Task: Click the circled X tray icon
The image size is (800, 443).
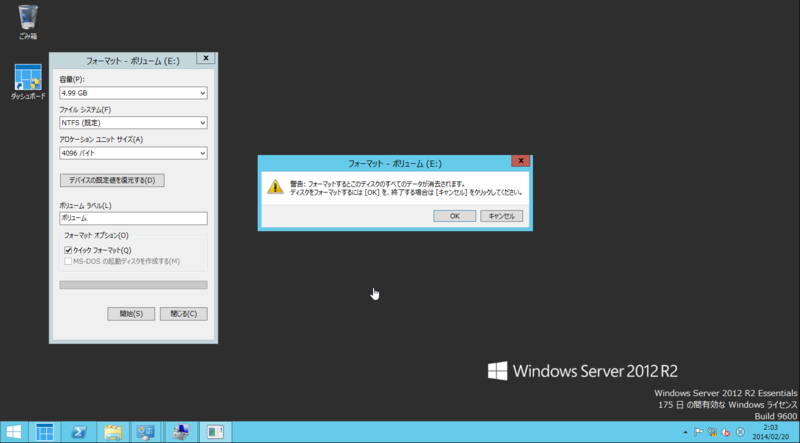Action: (x=740, y=432)
